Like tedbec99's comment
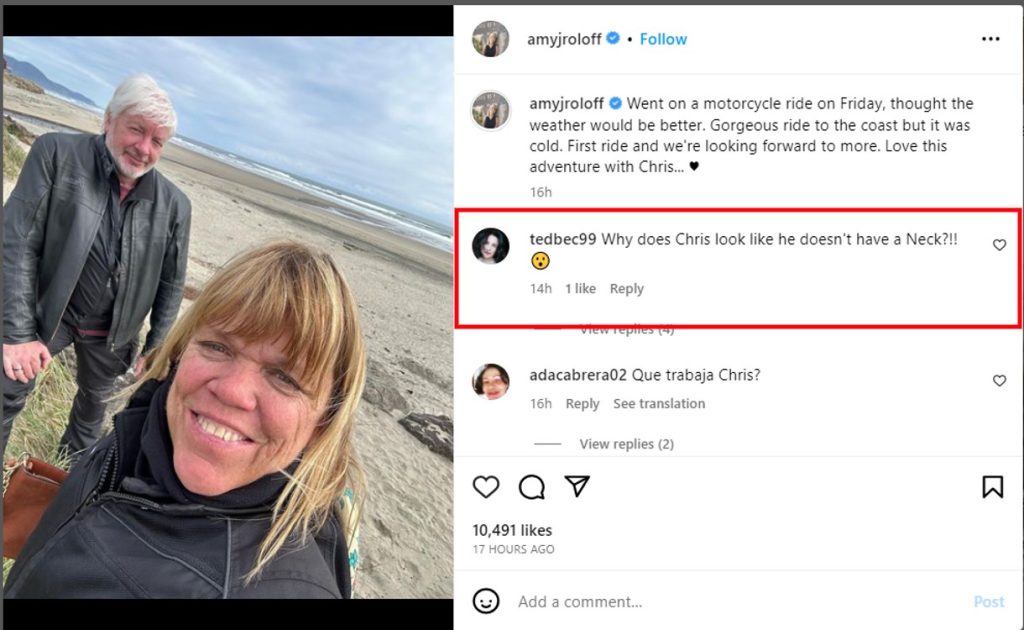Viewport: 1024px width, 630px height. [999, 245]
